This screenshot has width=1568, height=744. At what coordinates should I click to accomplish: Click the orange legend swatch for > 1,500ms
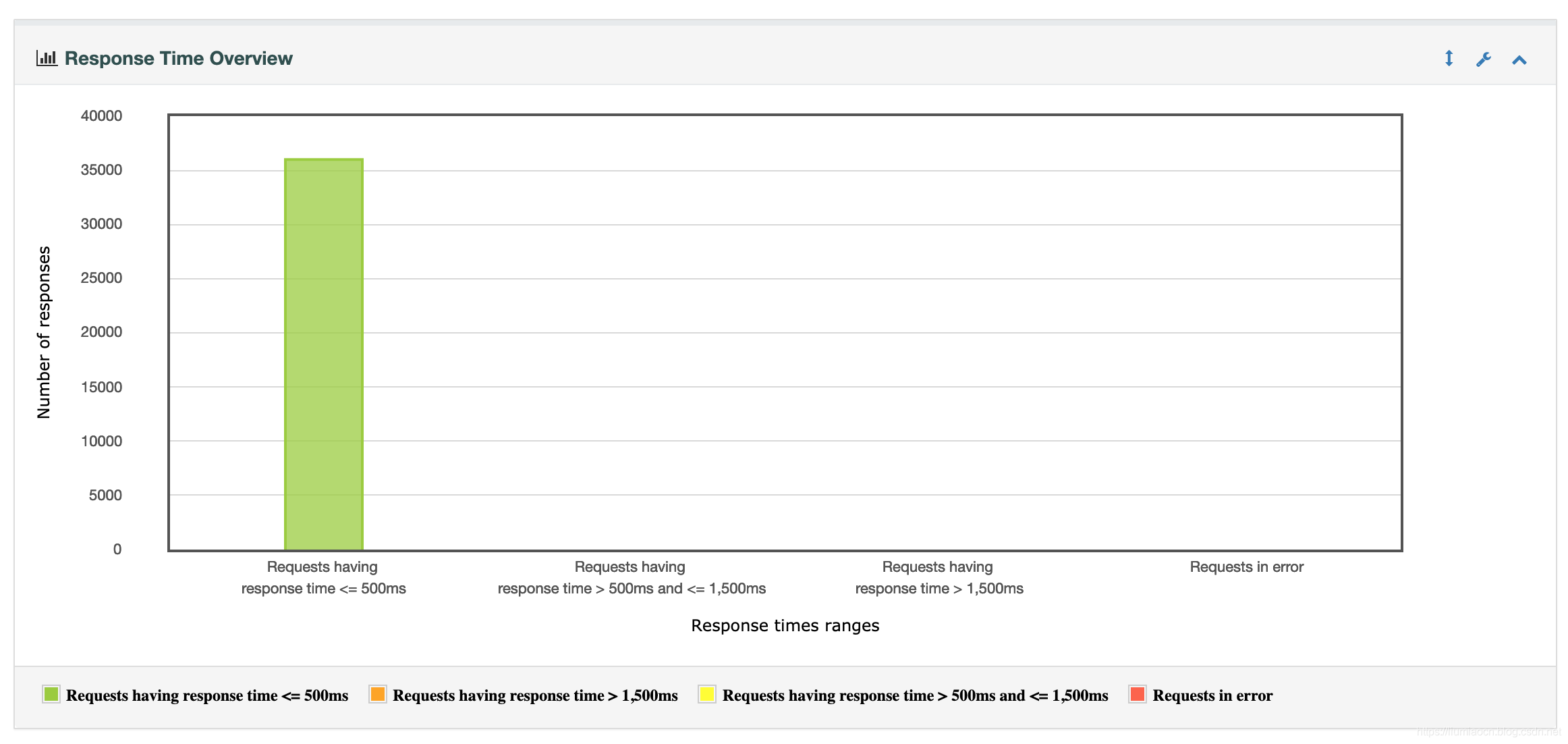(378, 694)
